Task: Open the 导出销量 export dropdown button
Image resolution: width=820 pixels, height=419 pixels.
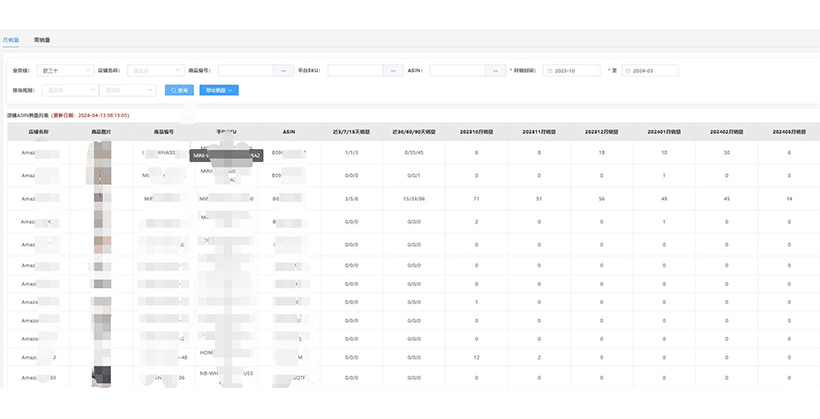Action: pyautogui.click(x=220, y=90)
